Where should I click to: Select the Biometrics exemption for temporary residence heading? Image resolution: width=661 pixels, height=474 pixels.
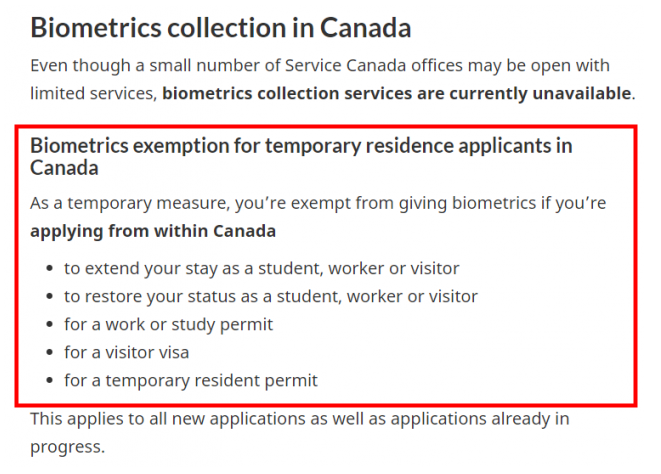[301, 156]
